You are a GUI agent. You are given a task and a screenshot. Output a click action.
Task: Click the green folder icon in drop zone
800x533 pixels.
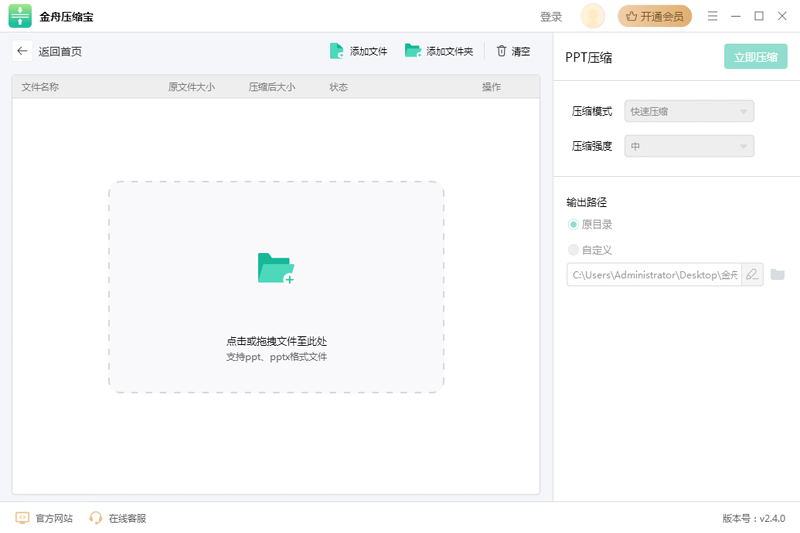point(276,268)
